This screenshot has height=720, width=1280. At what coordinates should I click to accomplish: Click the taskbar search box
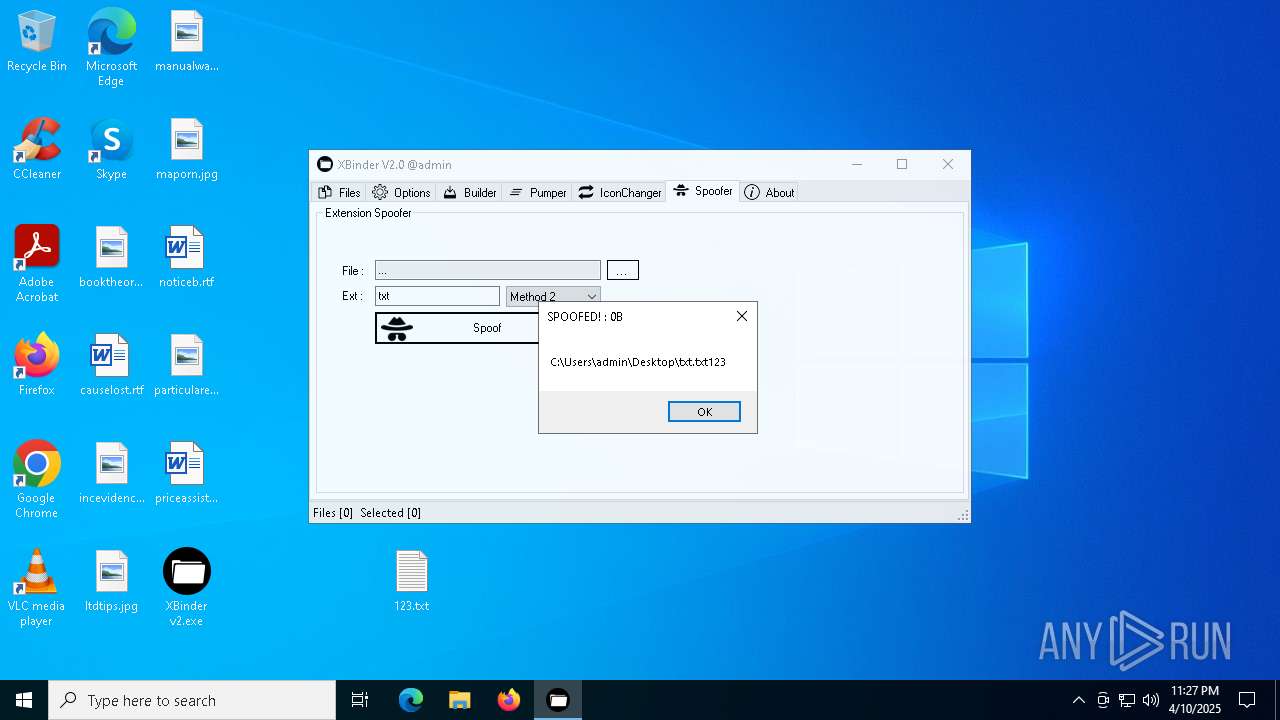click(192, 700)
